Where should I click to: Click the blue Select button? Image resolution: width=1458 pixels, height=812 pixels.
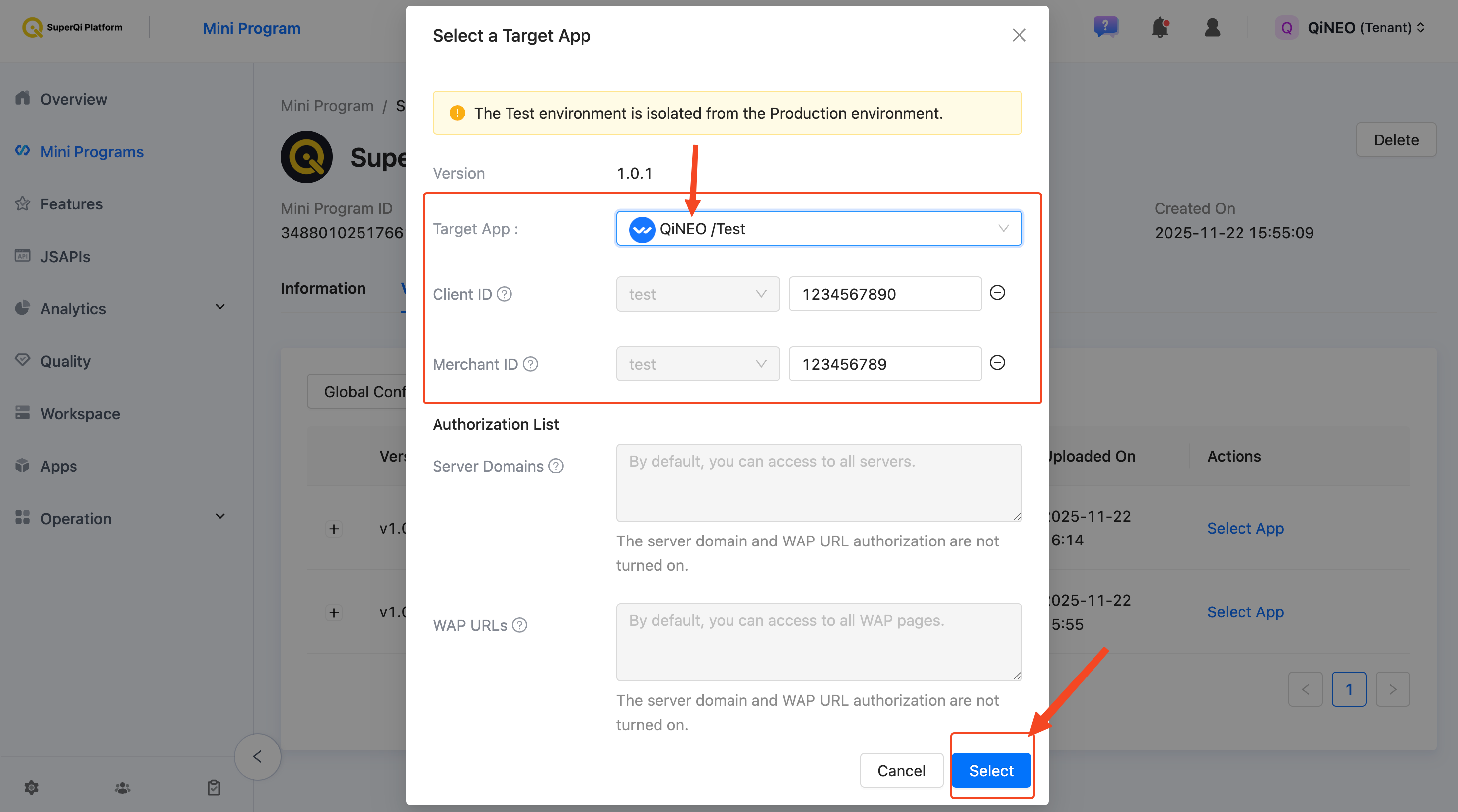pos(991,770)
